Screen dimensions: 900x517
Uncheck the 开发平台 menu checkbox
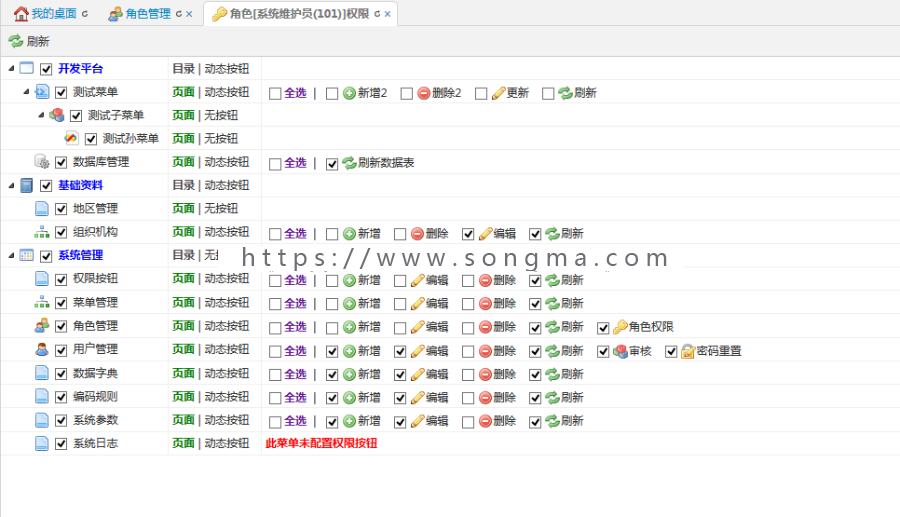(46, 69)
